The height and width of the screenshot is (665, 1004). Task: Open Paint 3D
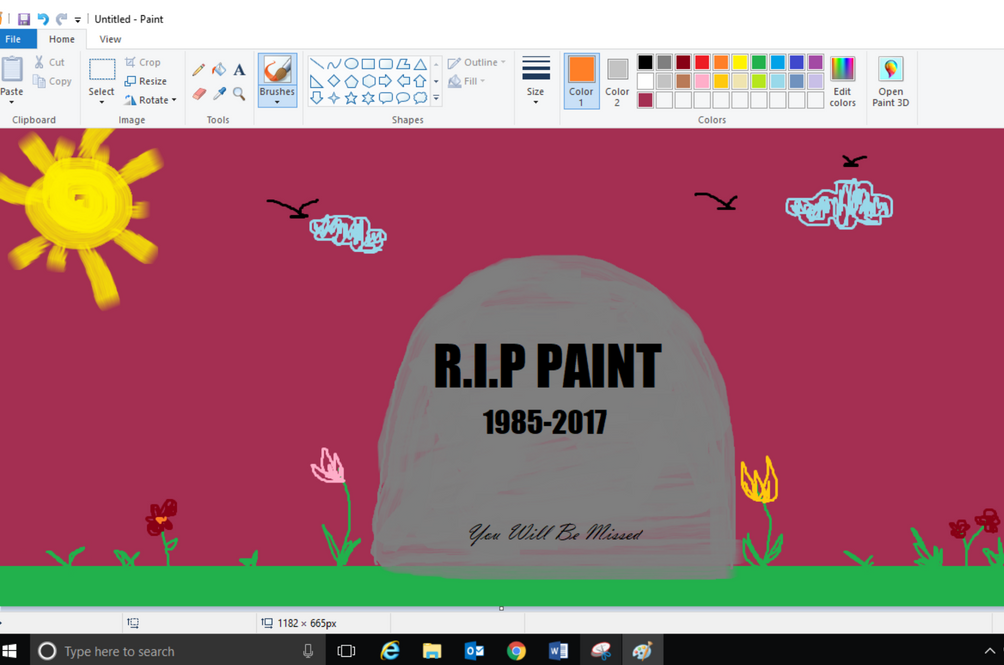[891, 81]
